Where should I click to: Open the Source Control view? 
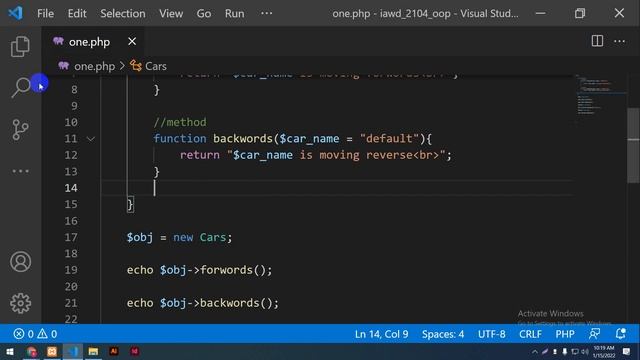coord(20,129)
